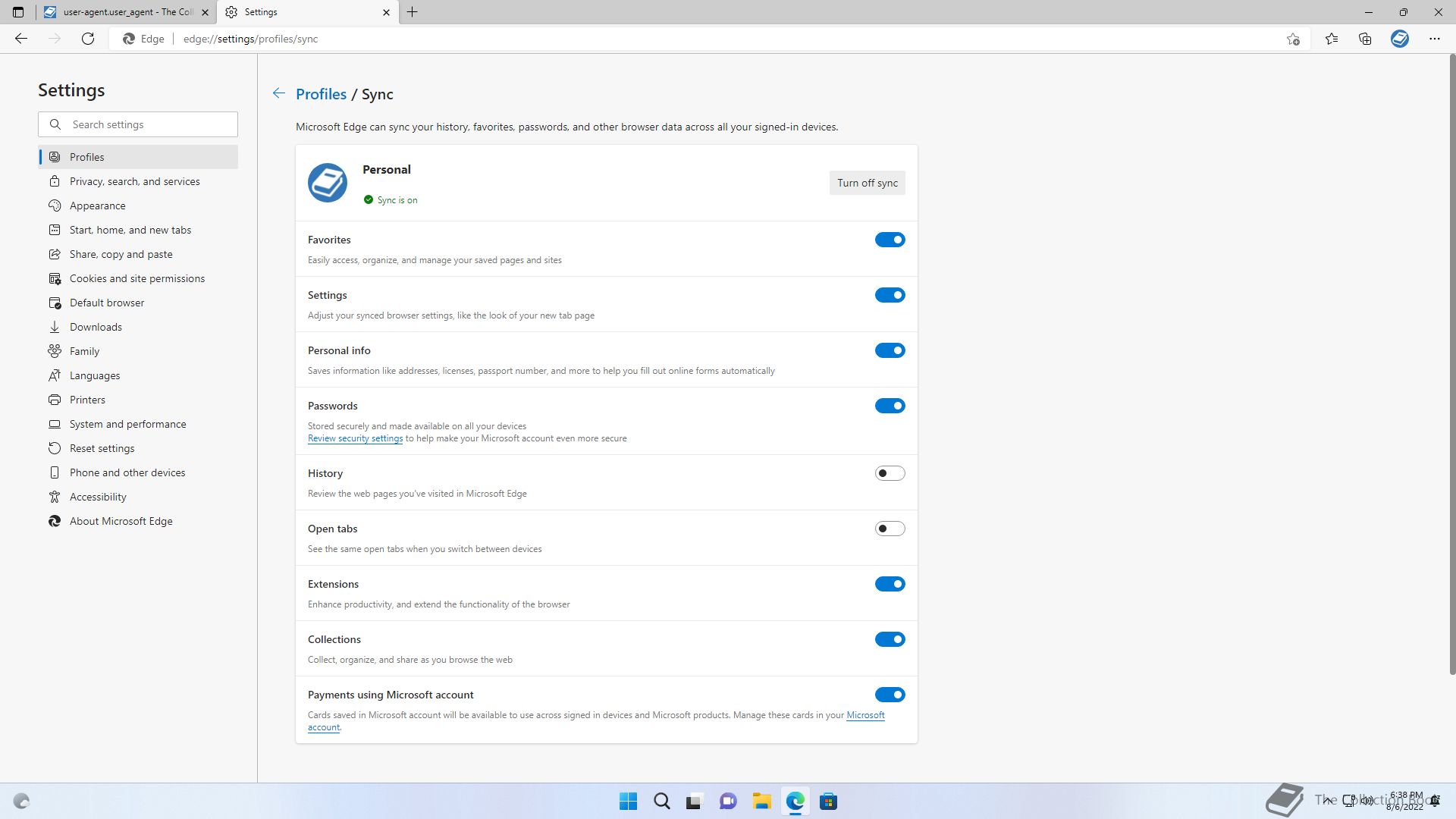Click the browser back arrow
The width and height of the screenshot is (1456, 819).
pyautogui.click(x=21, y=39)
